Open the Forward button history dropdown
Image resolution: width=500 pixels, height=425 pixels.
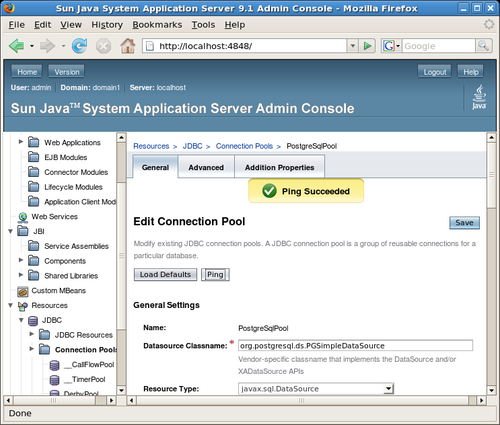tap(63, 46)
